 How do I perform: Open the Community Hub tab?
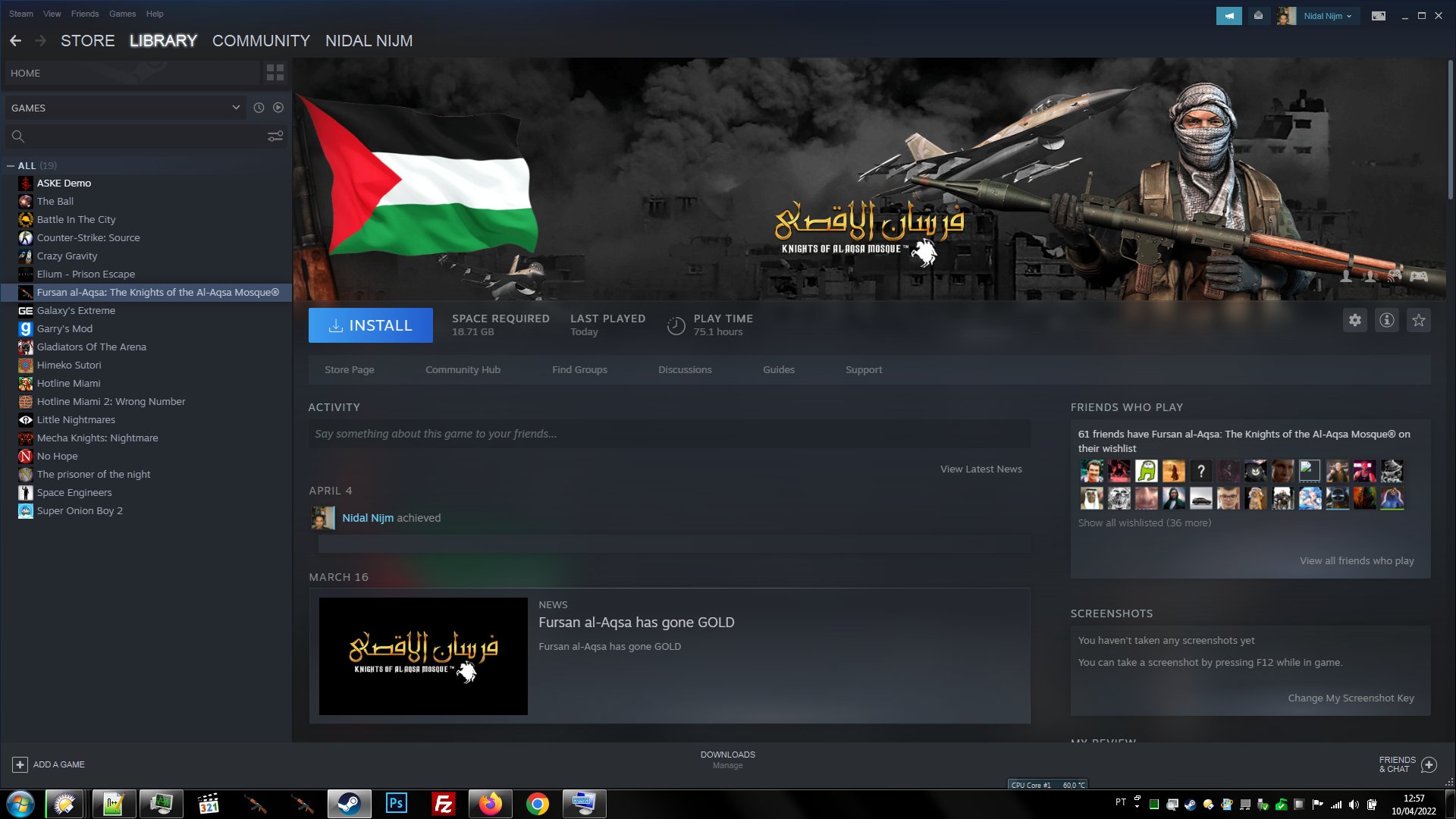tap(462, 369)
